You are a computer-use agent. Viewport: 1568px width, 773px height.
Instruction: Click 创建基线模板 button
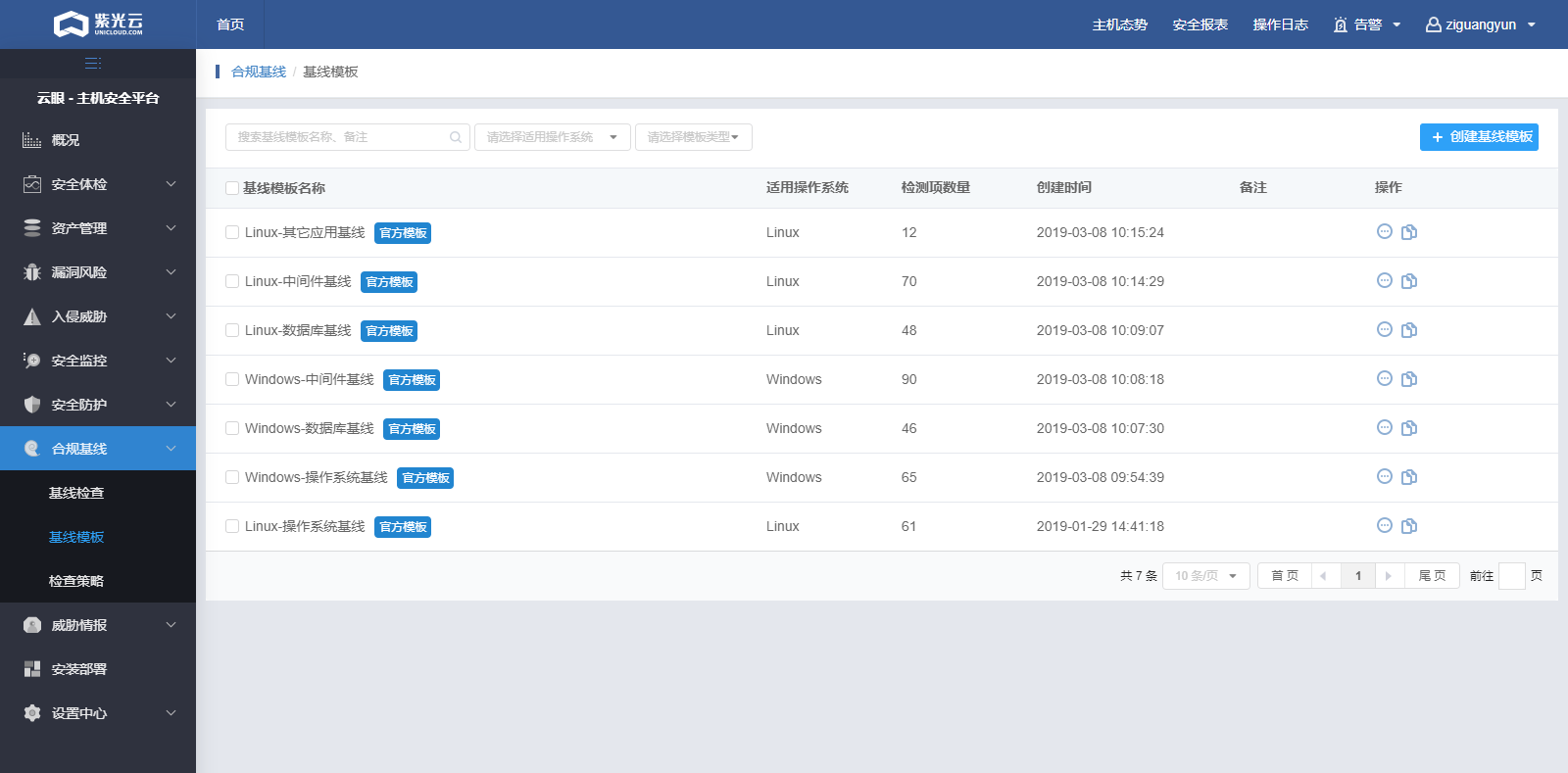point(1479,137)
